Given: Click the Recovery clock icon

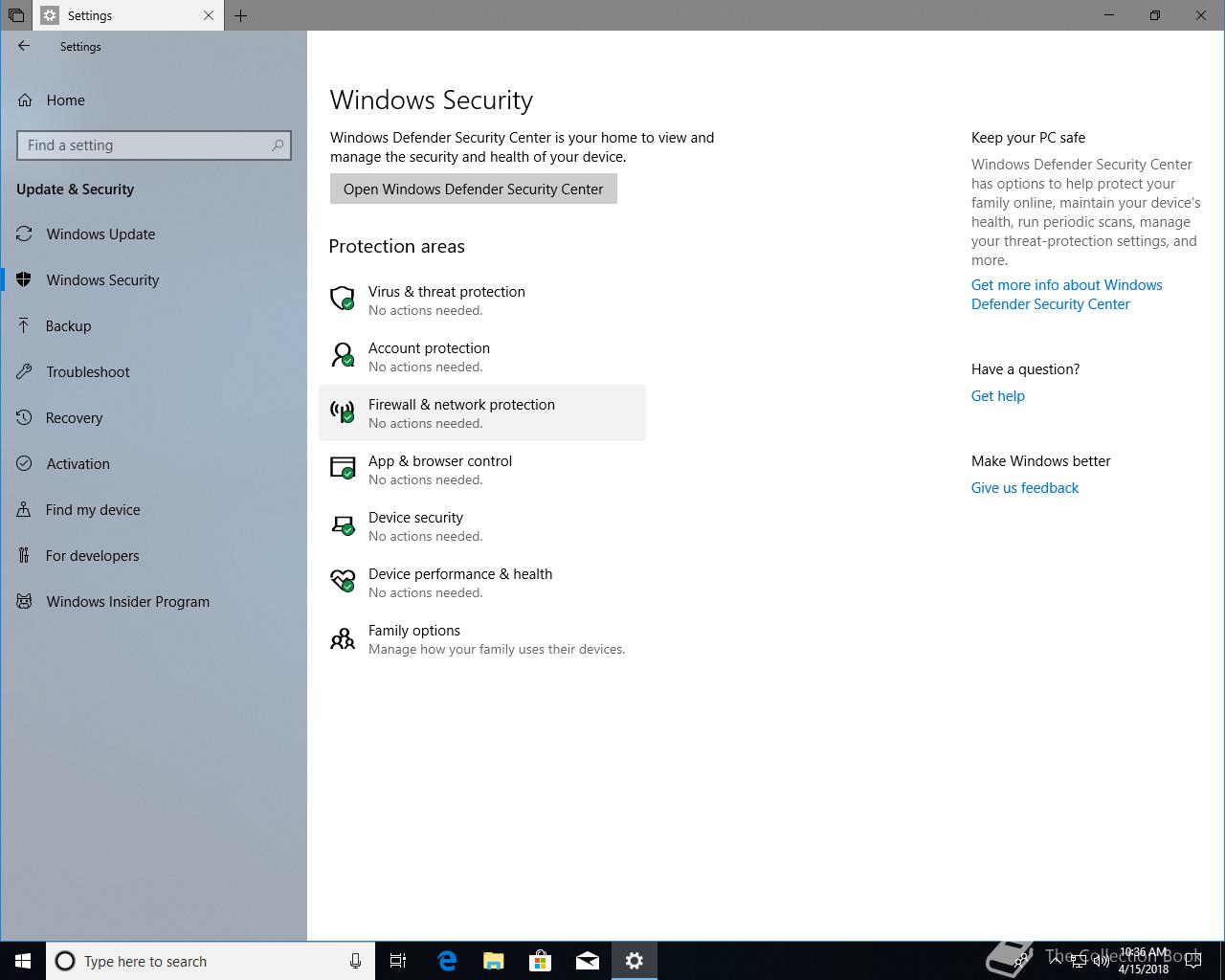Looking at the screenshot, I should [25, 417].
